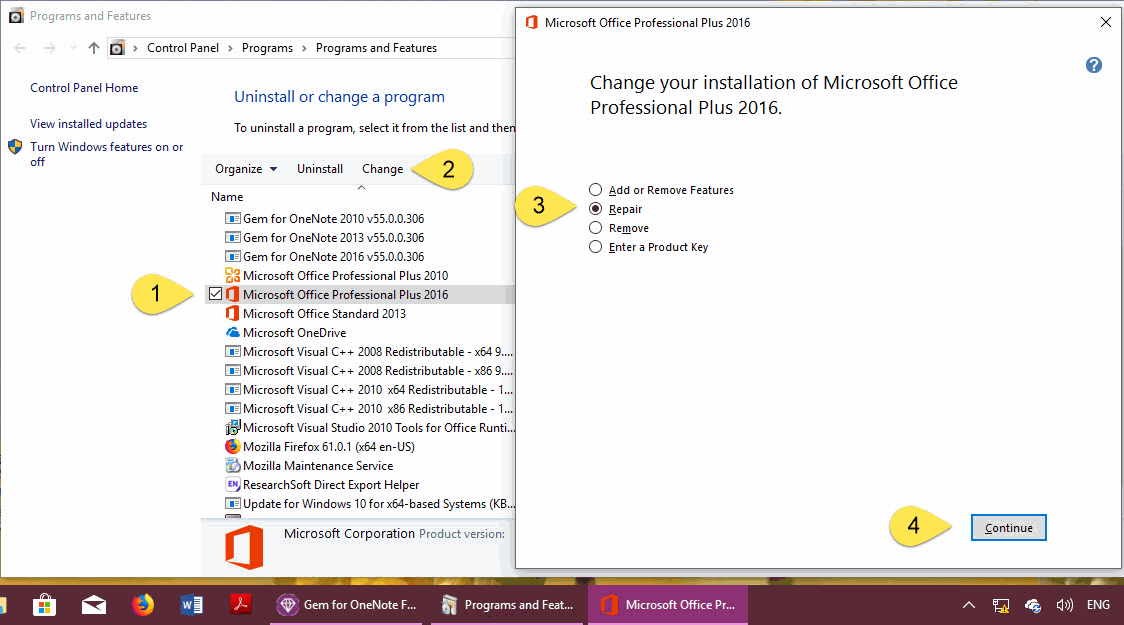The width and height of the screenshot is (1124, 625).
Task: Click network status tray icon
Action: (x=1001, y=606)
